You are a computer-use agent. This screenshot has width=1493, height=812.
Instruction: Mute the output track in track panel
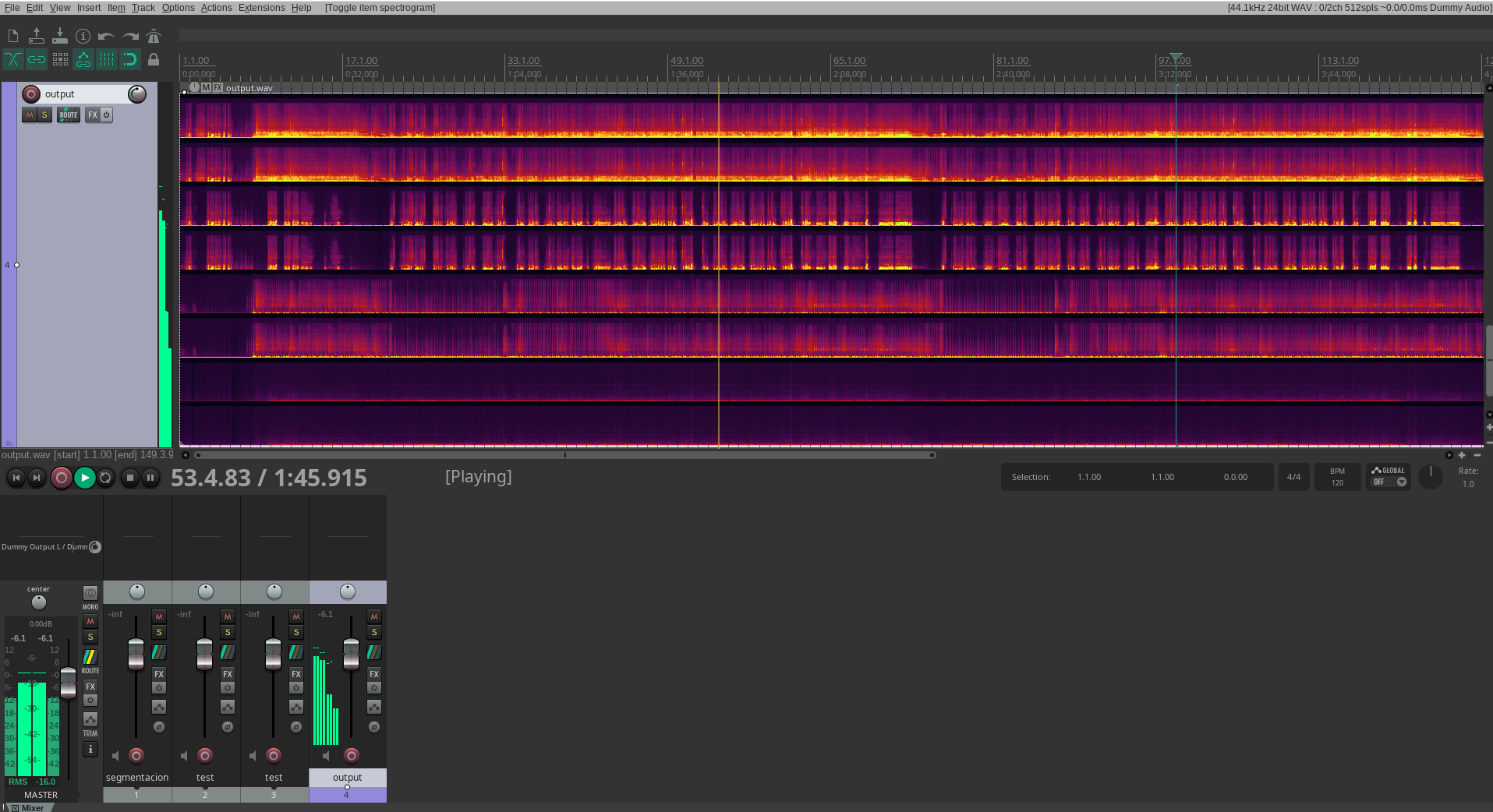tap(30, 115)
